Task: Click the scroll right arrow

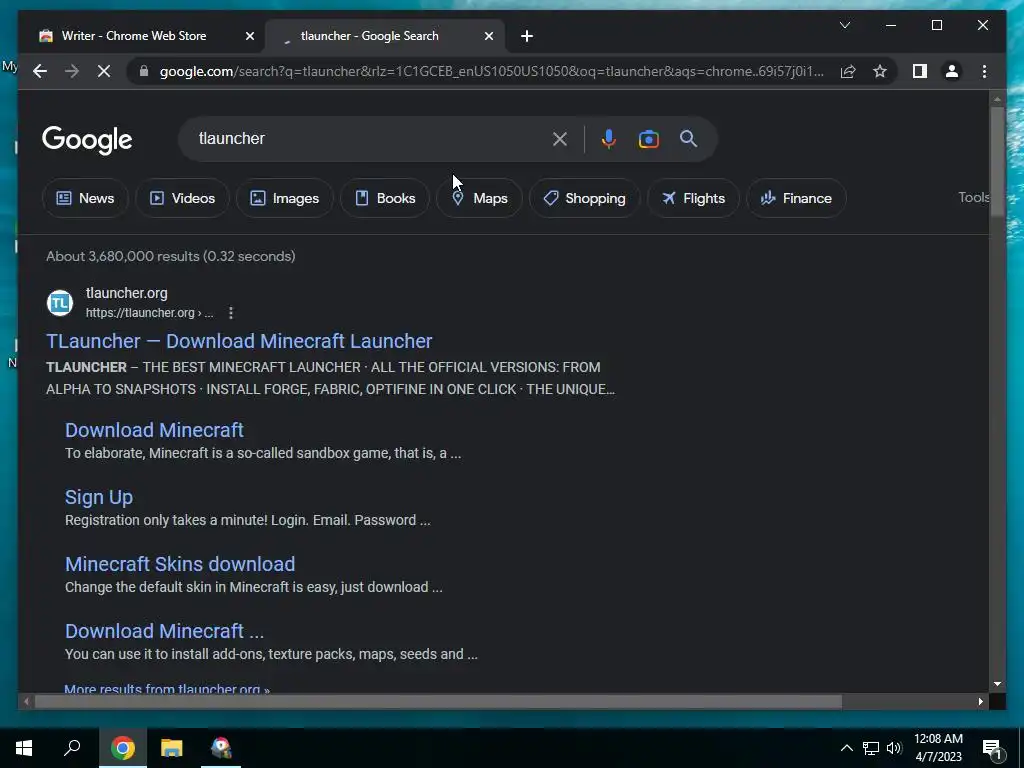Action: 980,701
